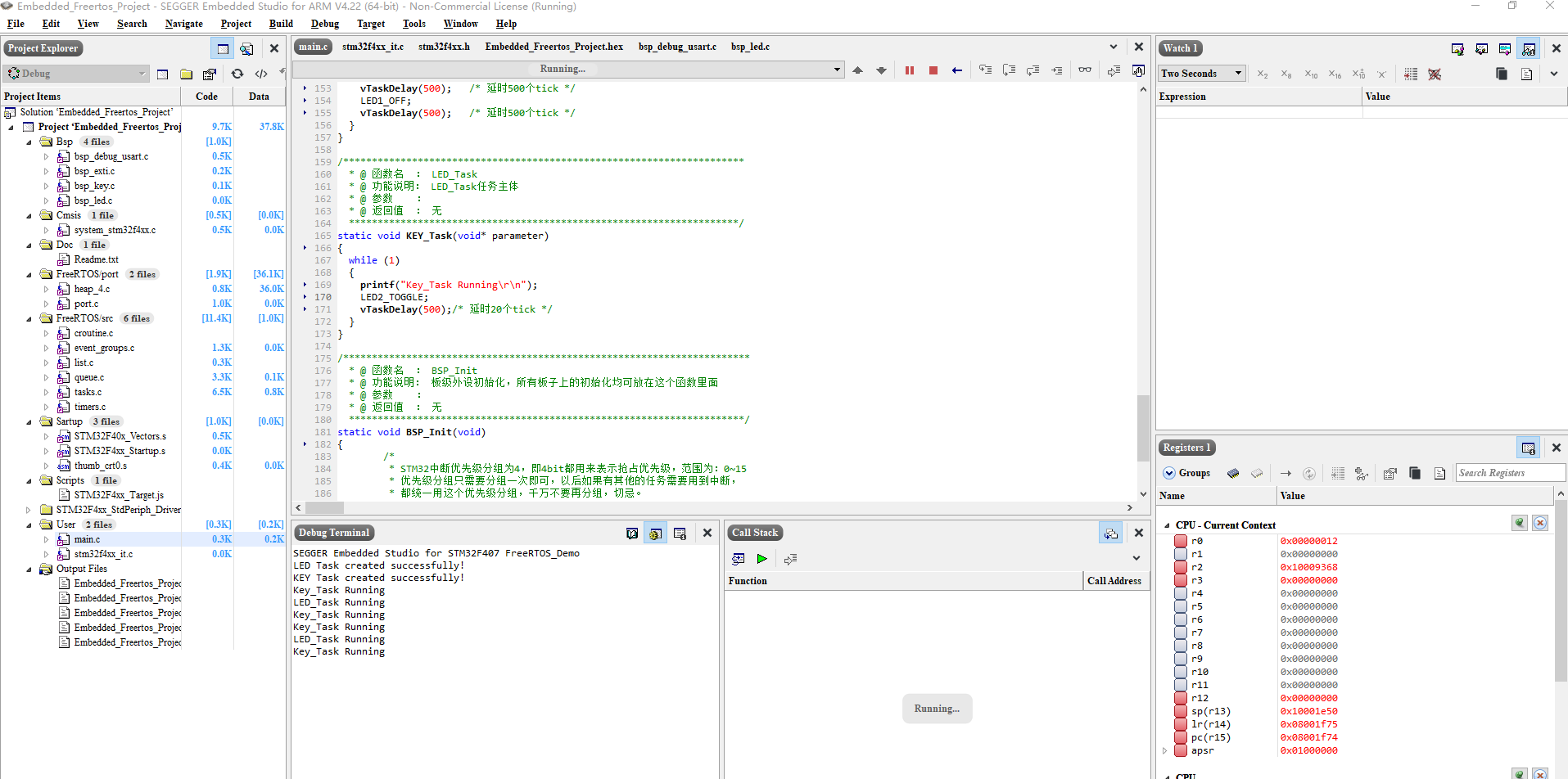Image resolution: width=1568 pixels, height=779 pixels.
Task: Click the Expression column header in Watch
Action: pyautogui.click(x=1259, y=97)
